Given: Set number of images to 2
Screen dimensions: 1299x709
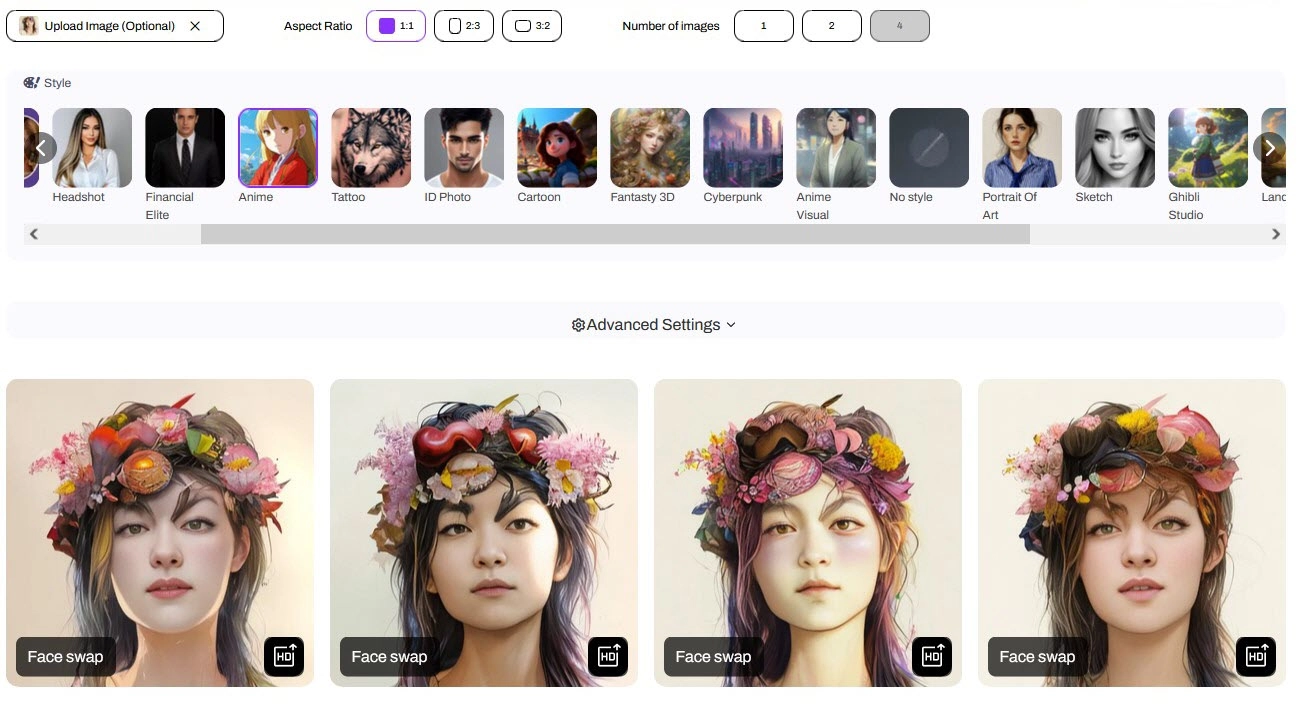Looking at the screenshot, I should pos(831,26).
